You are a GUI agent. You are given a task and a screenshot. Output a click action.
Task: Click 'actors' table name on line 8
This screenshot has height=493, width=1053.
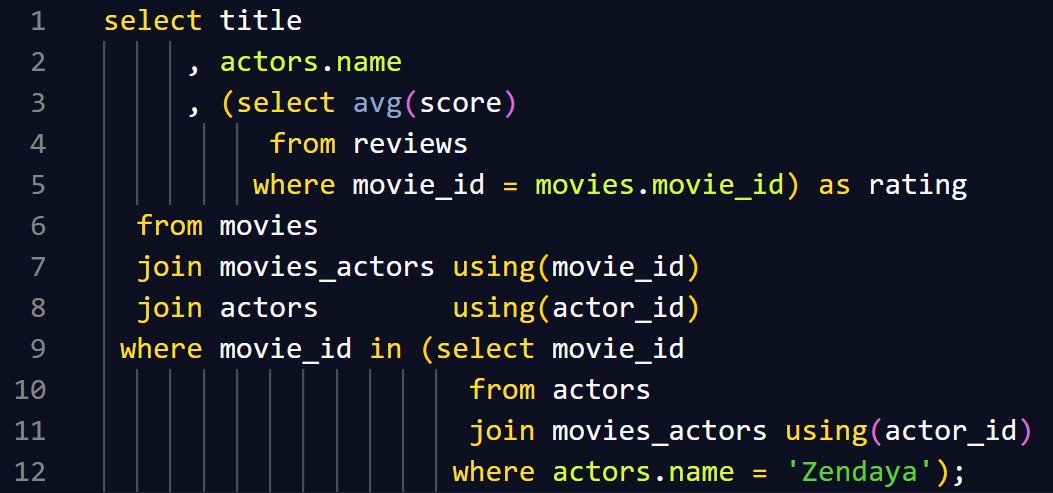click(269, 308)
